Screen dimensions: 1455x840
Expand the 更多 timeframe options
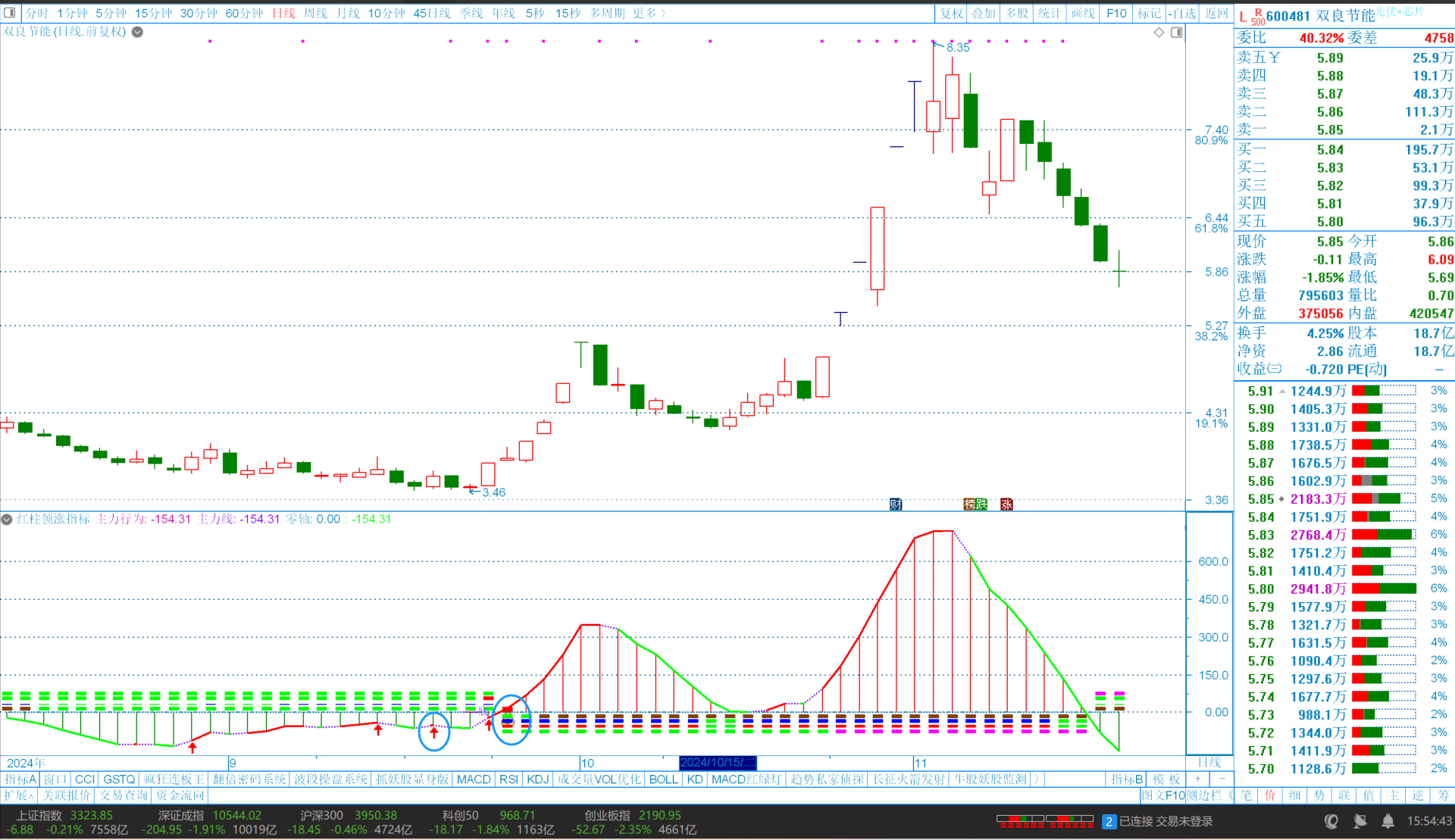(x=649, y=13)
